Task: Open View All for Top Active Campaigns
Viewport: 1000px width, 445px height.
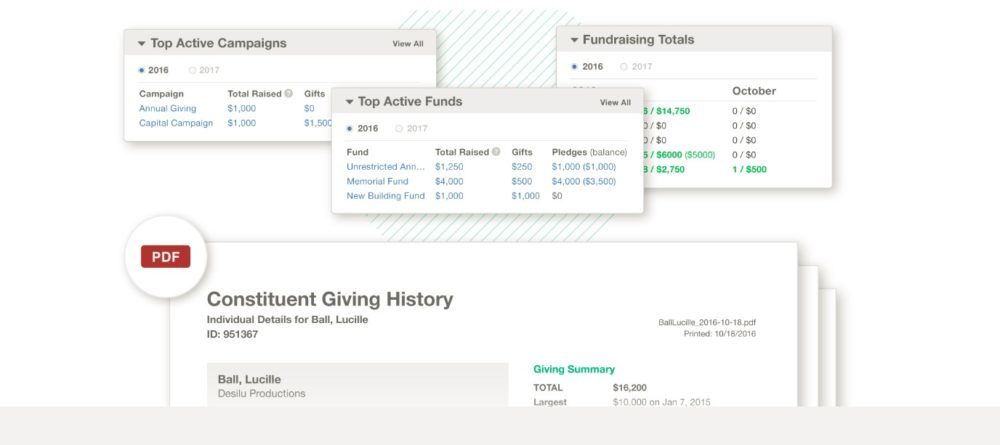Action: point(407,44)
